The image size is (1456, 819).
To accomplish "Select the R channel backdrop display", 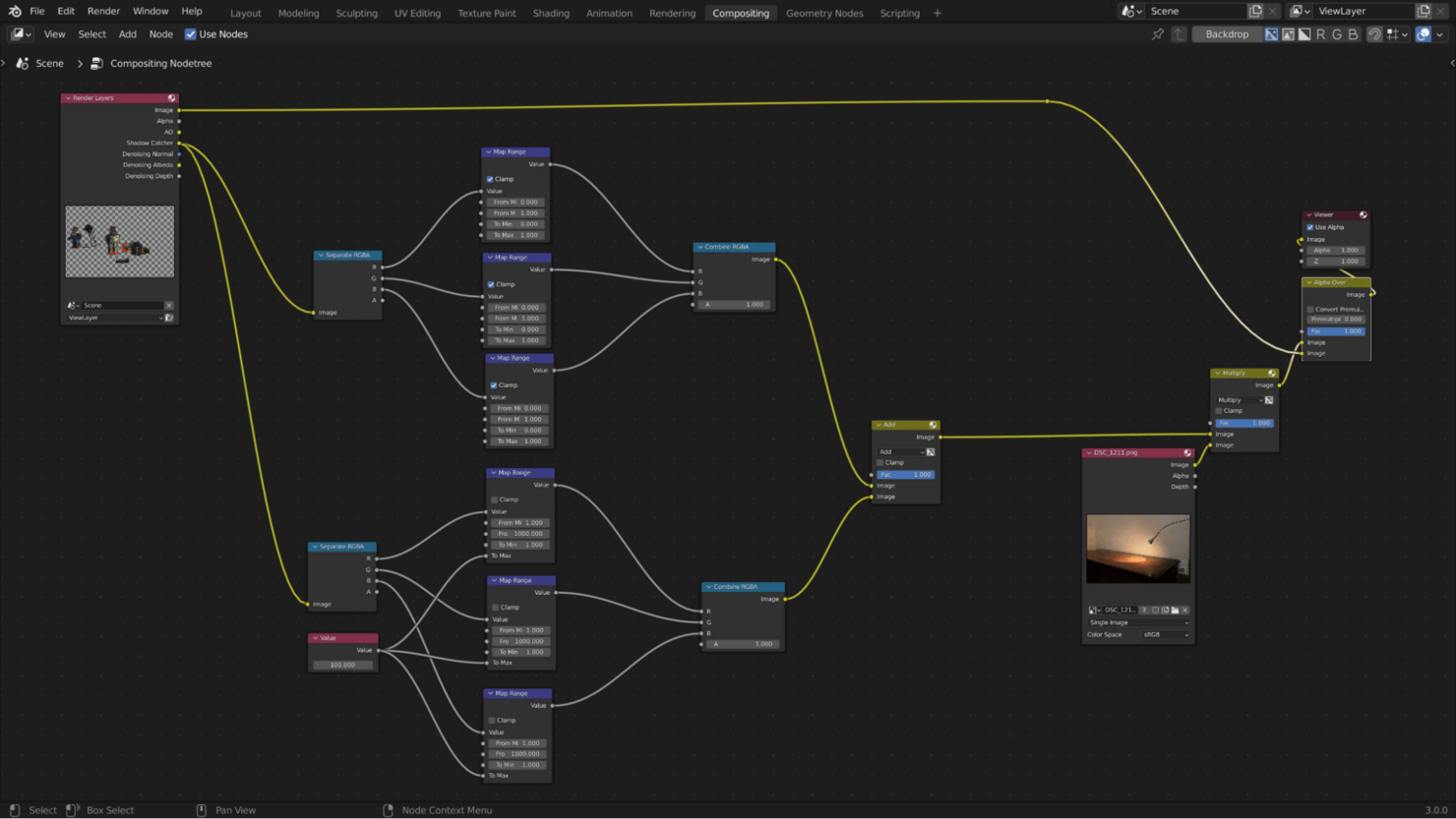I will (1321, 33).
